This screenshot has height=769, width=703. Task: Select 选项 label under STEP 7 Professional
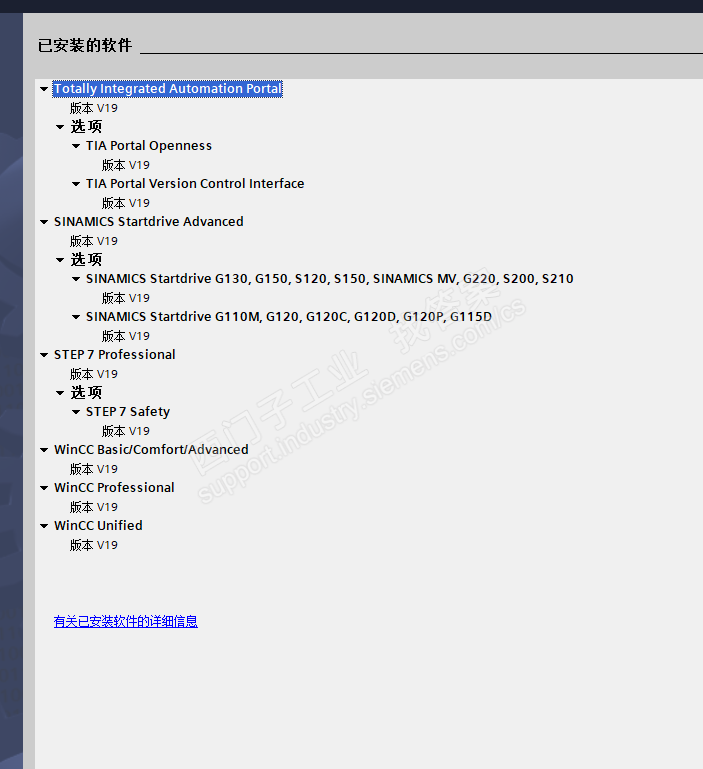tap(86, 392)
